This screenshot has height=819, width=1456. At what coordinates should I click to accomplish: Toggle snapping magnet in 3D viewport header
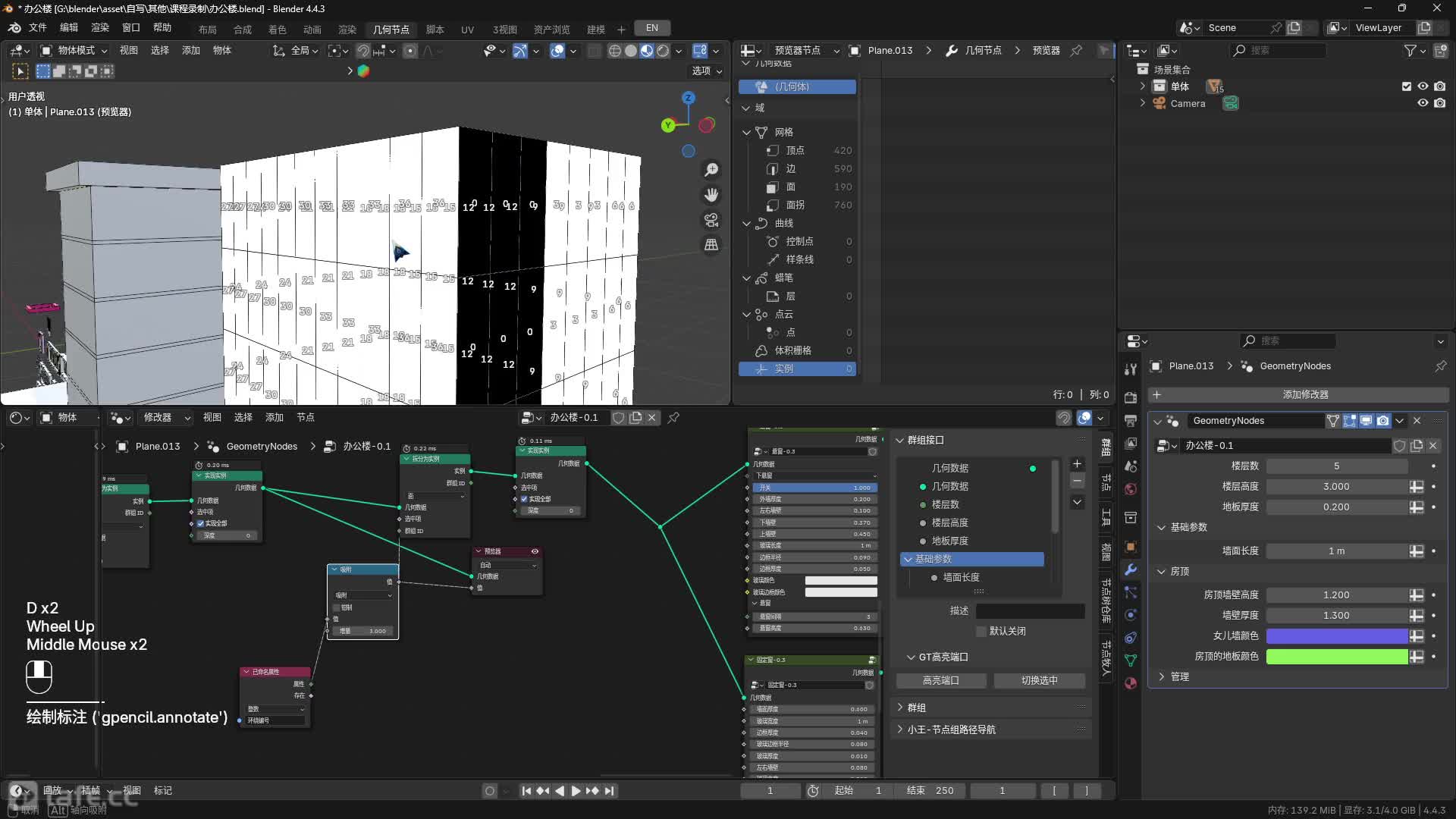coord(363,51)
